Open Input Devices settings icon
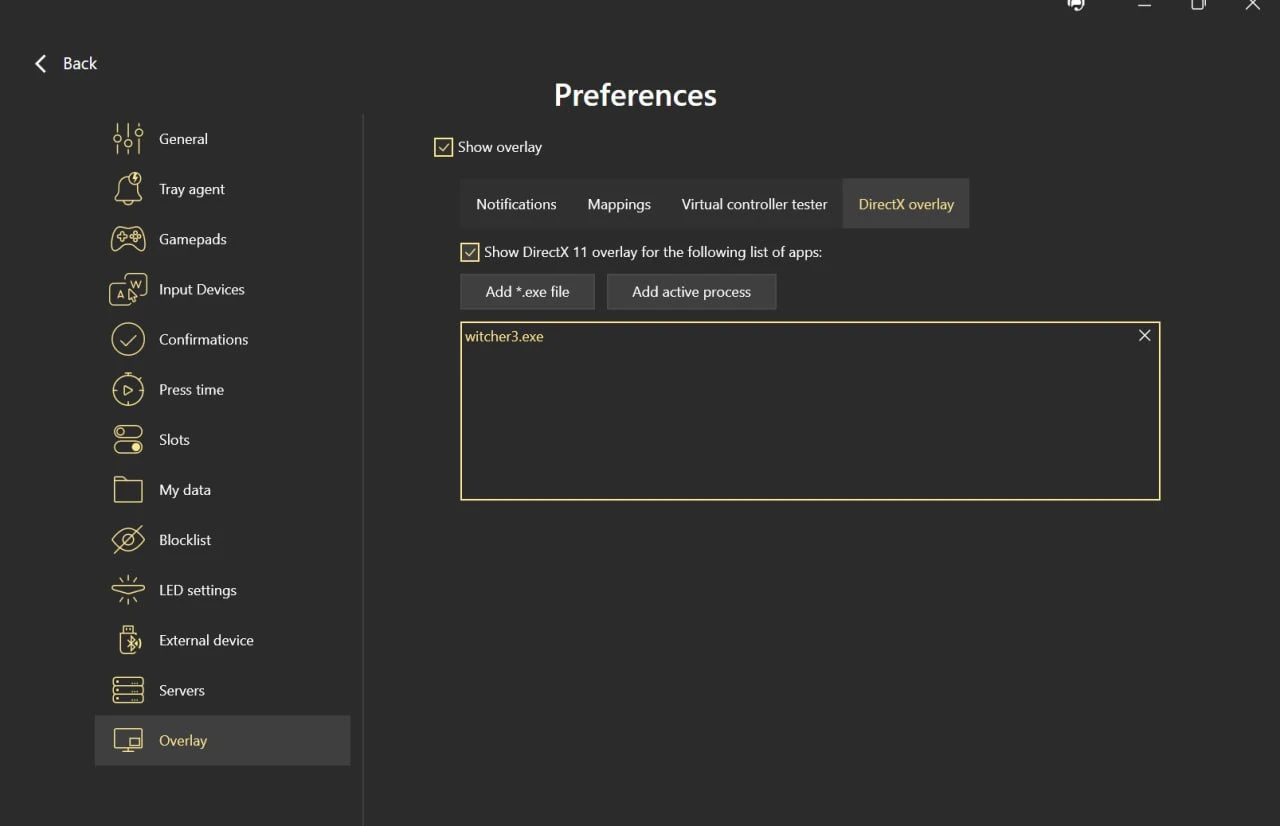 pos(128,289)
